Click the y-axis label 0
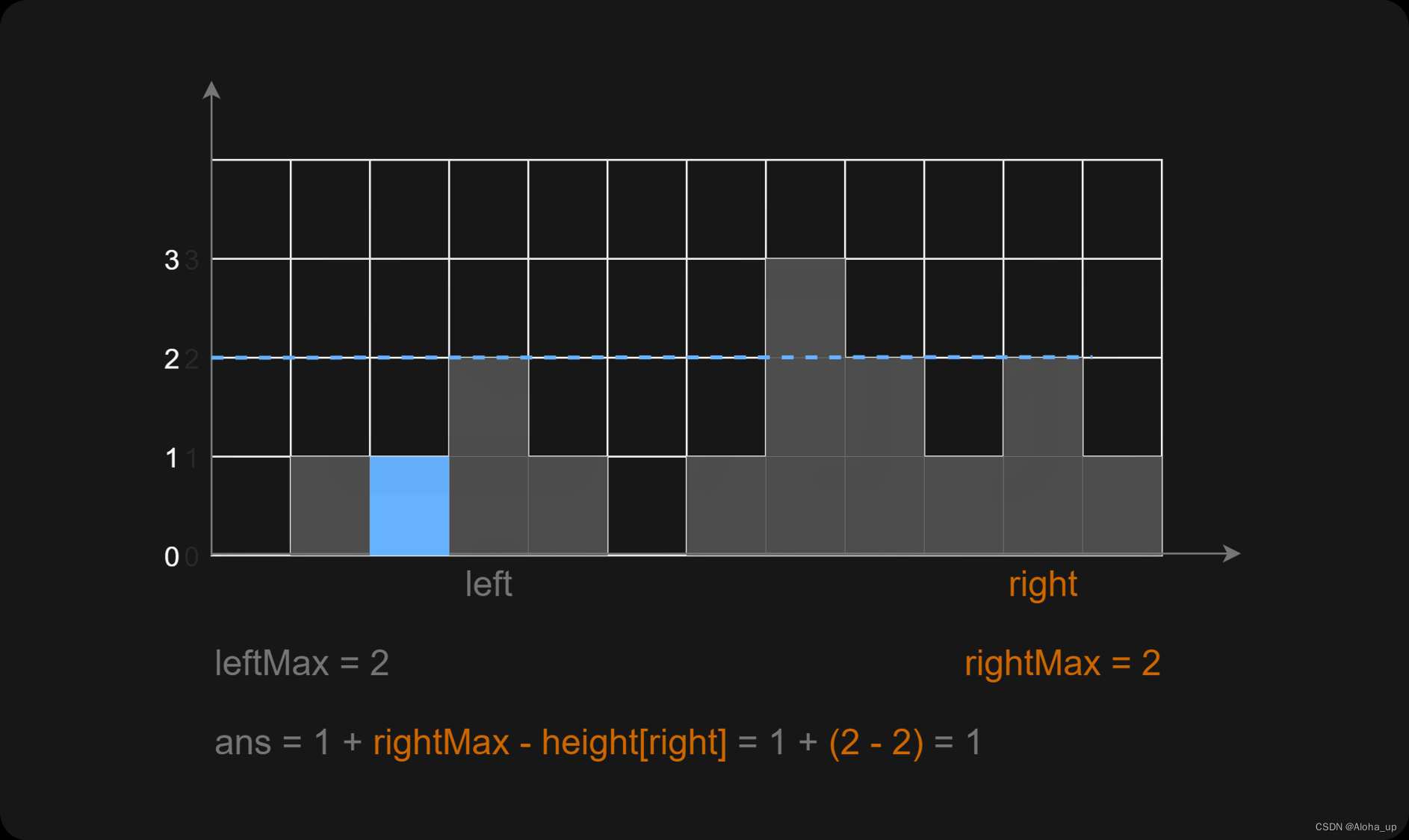This screenshot has height=840, width=1409. [172, 557]
